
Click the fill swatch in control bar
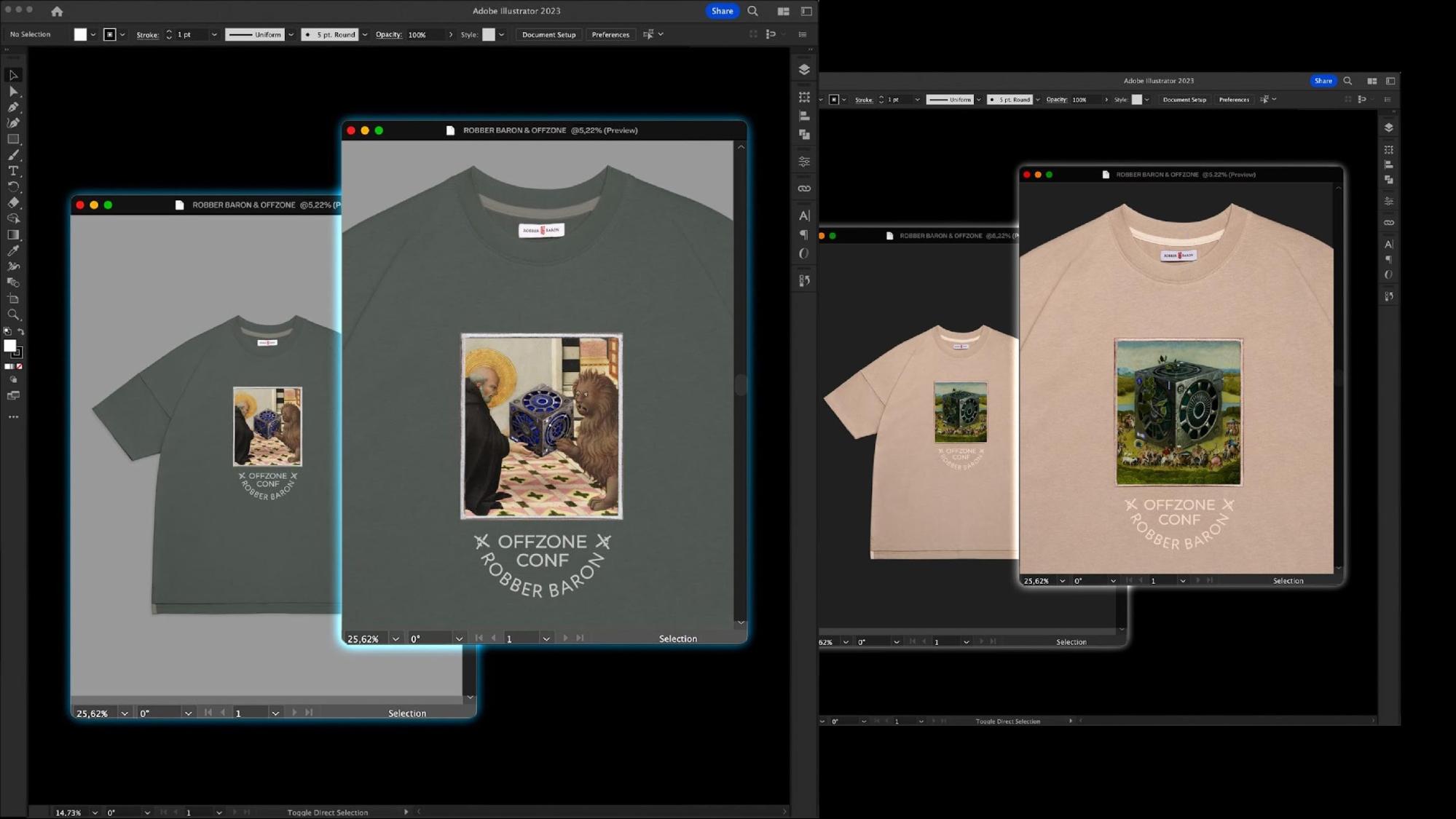(x=80, y=34)
